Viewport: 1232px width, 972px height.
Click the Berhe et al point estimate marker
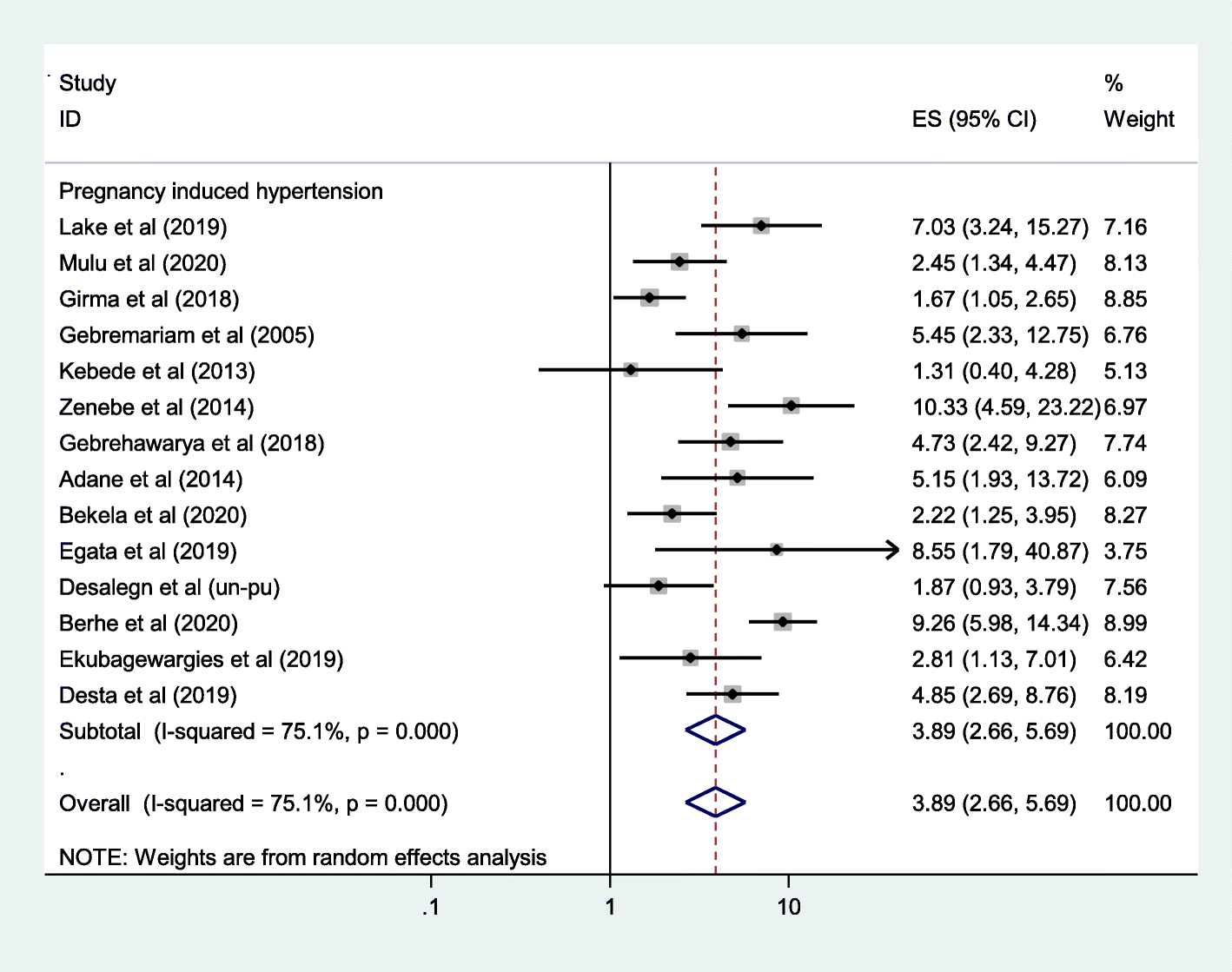783,622
